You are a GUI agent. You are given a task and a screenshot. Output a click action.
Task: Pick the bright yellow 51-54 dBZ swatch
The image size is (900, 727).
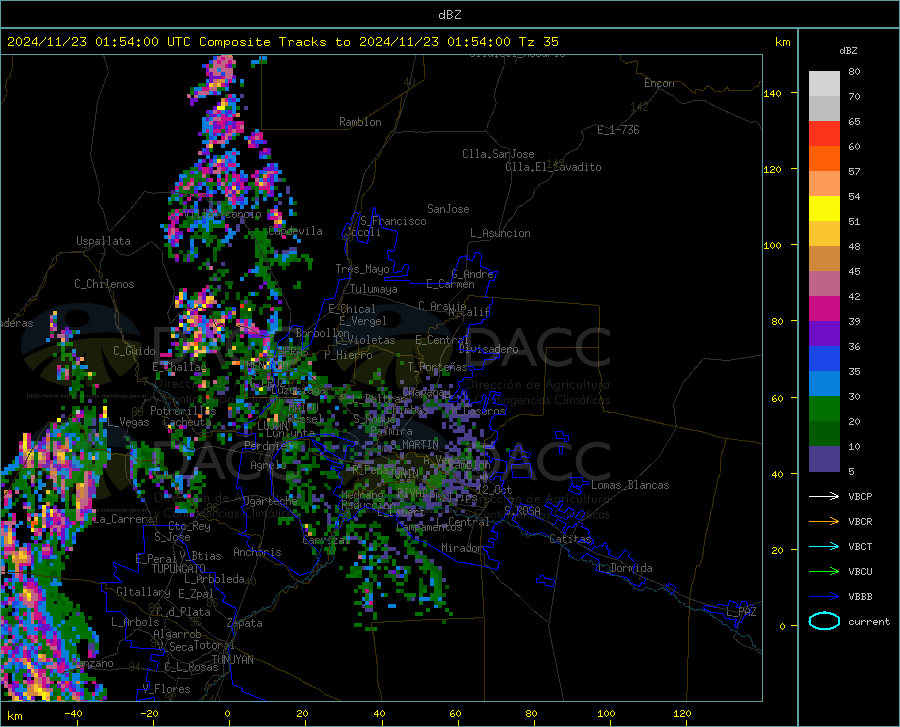pos(824,209)
